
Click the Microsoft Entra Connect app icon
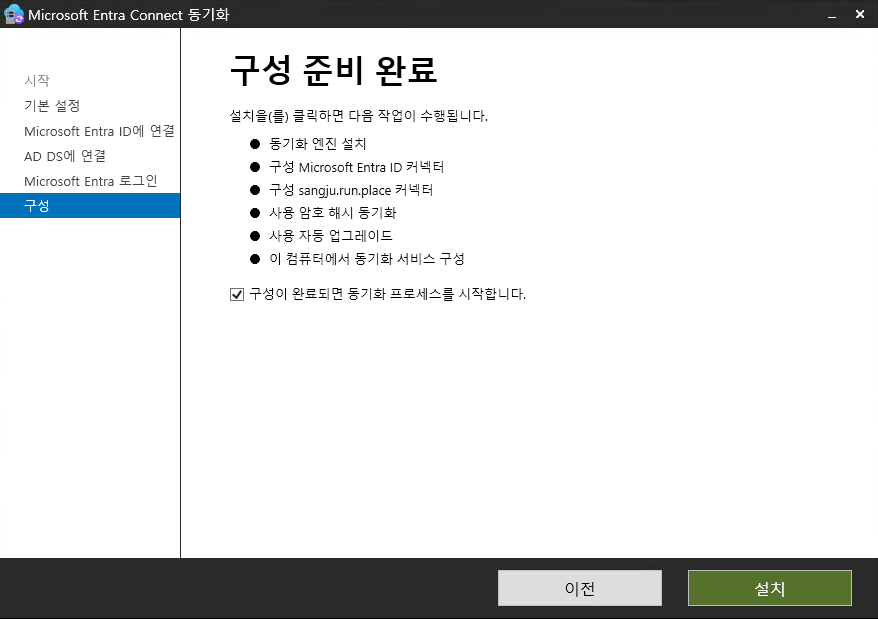[13, 14]
